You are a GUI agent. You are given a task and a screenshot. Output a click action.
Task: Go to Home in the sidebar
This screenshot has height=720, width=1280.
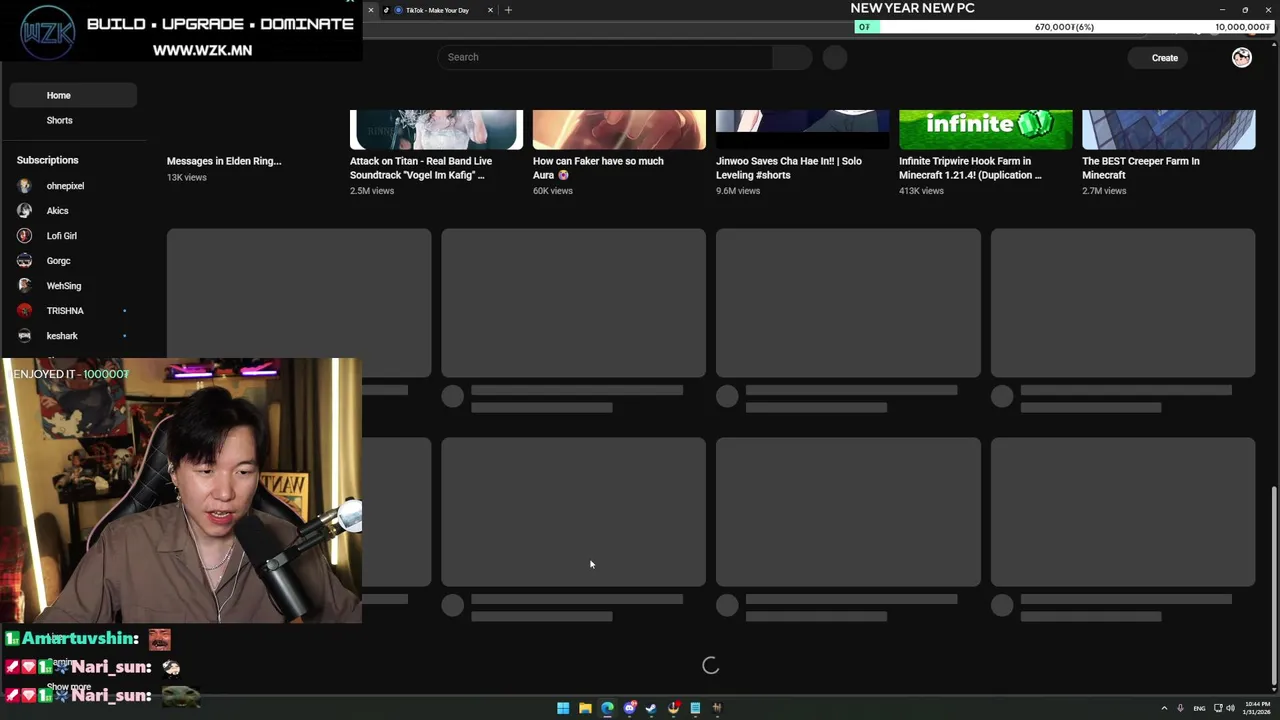pyautogui.click(x=73, y=95)
